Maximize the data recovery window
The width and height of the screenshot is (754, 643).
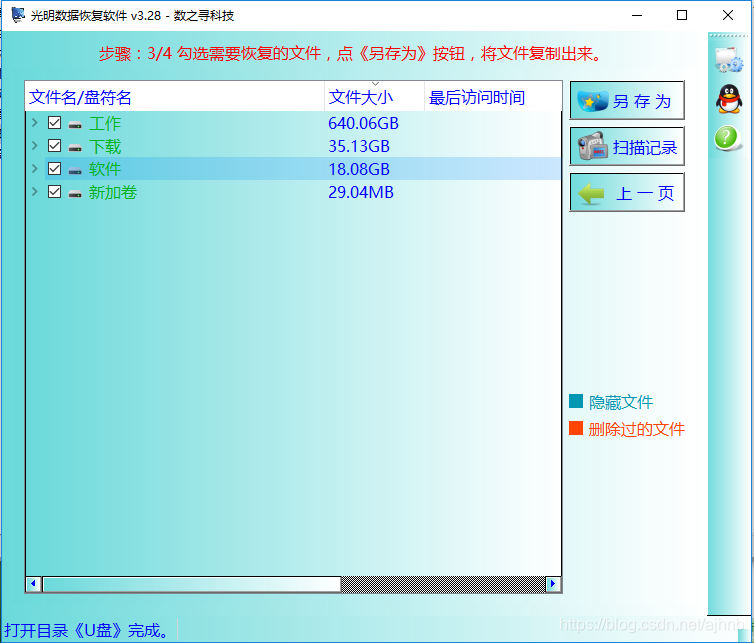click(682, 15)
